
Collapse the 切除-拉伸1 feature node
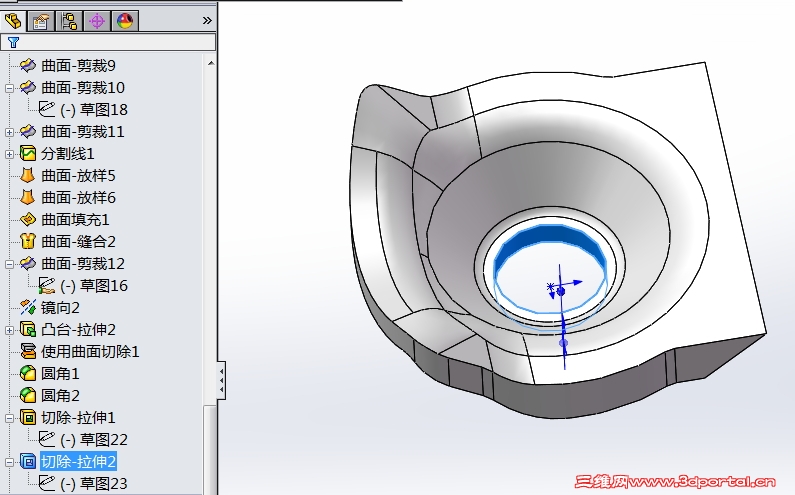click(9, 418)
